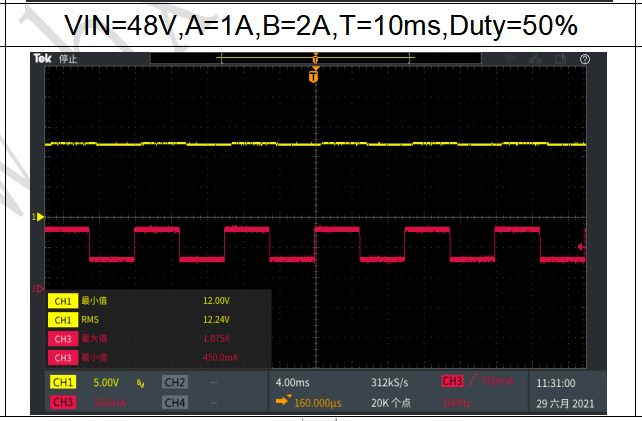Click the save/export icon in top bar
The height and width of the screenshot is (421, 642).
[x=561, y=59]
